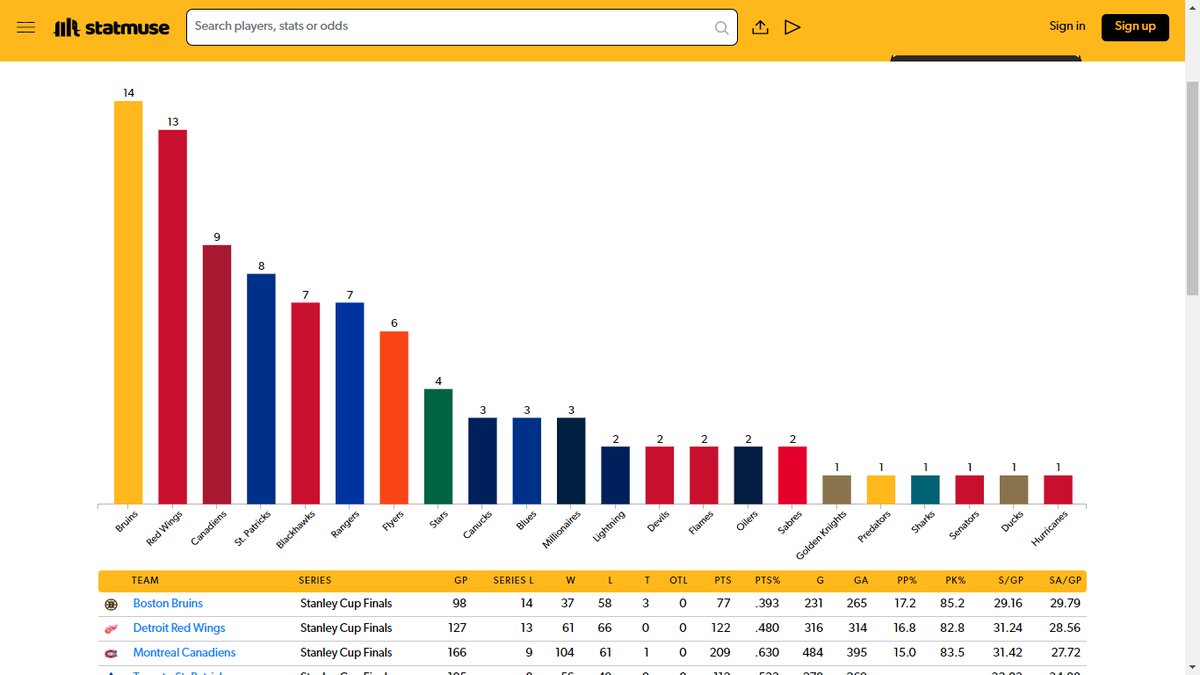This screenshot has height=675, width=1200.
Task: Click the Red Wings bar showing 13
Action: (172, 317)
